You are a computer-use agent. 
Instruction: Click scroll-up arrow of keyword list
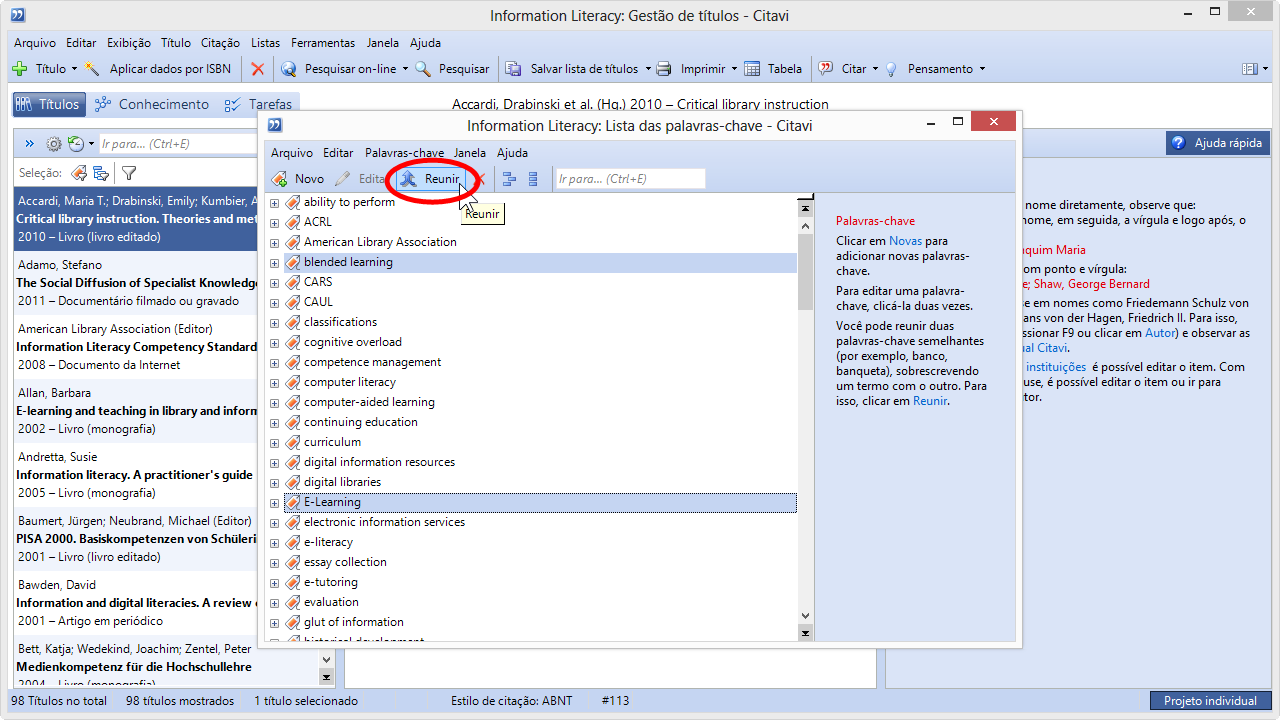805,225
